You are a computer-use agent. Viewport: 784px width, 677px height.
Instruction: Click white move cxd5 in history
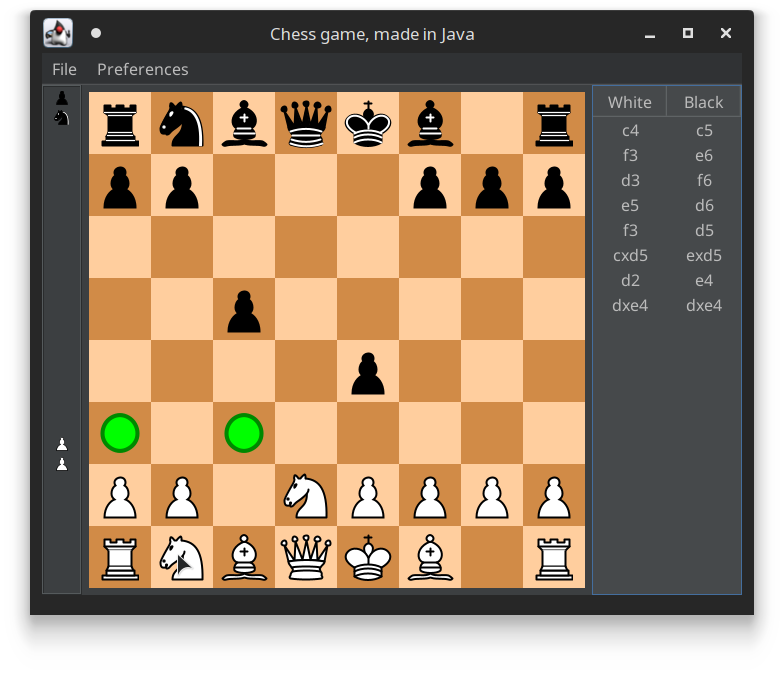pos(630,256)
